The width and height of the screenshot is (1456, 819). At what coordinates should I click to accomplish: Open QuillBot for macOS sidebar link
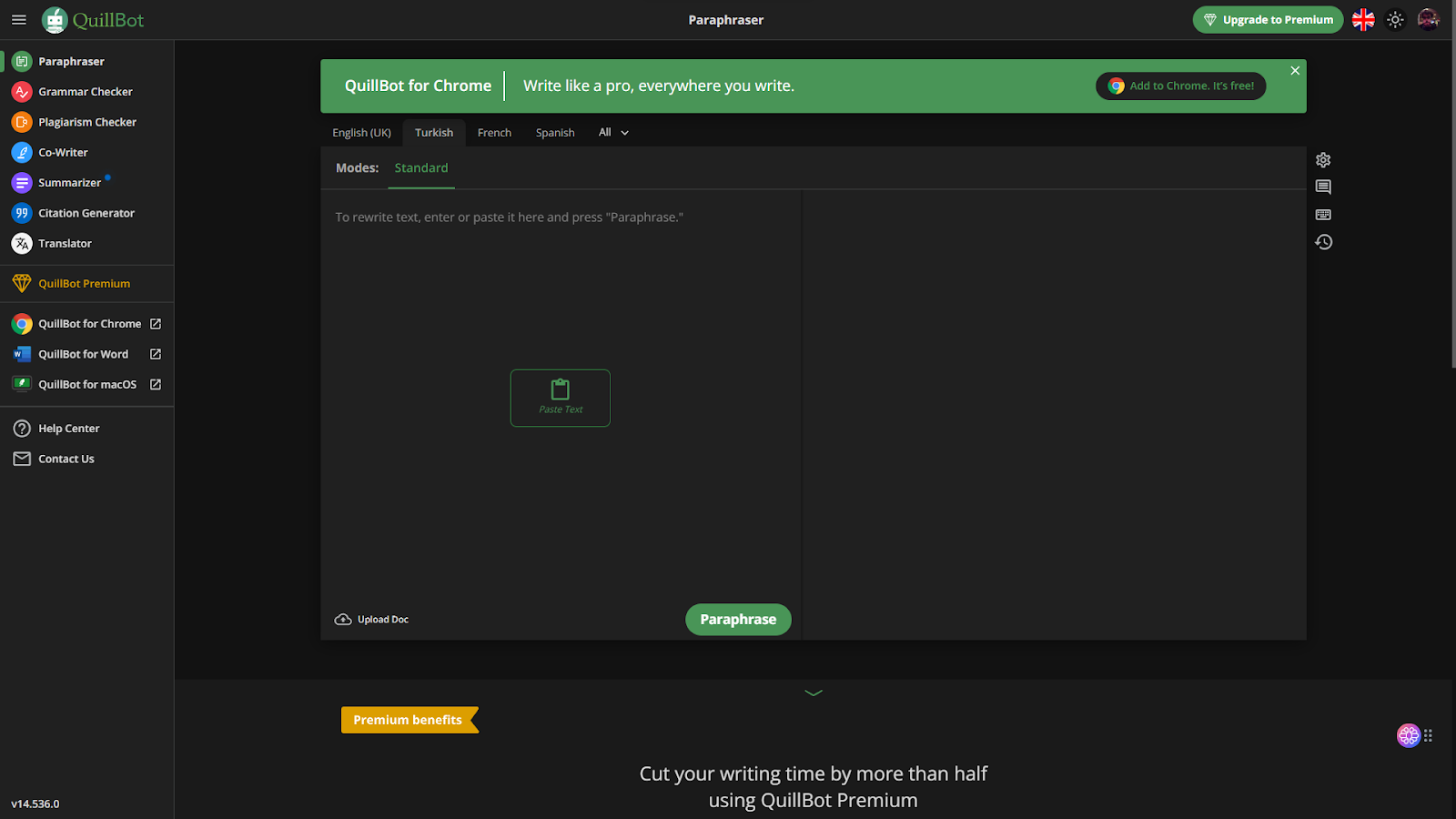point(86,385)
